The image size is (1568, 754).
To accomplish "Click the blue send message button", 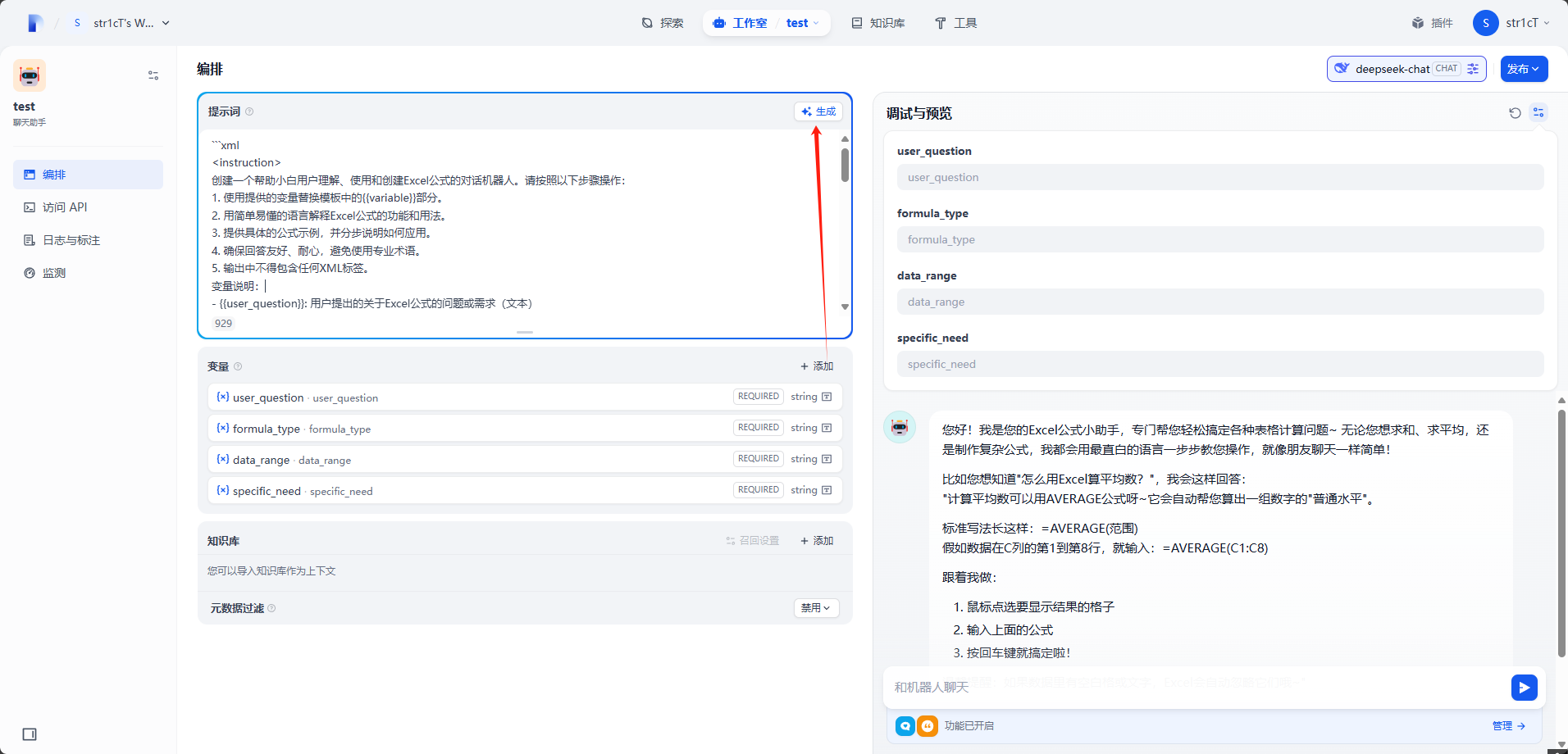I will pyautogui.click(x=1525, y=688).
